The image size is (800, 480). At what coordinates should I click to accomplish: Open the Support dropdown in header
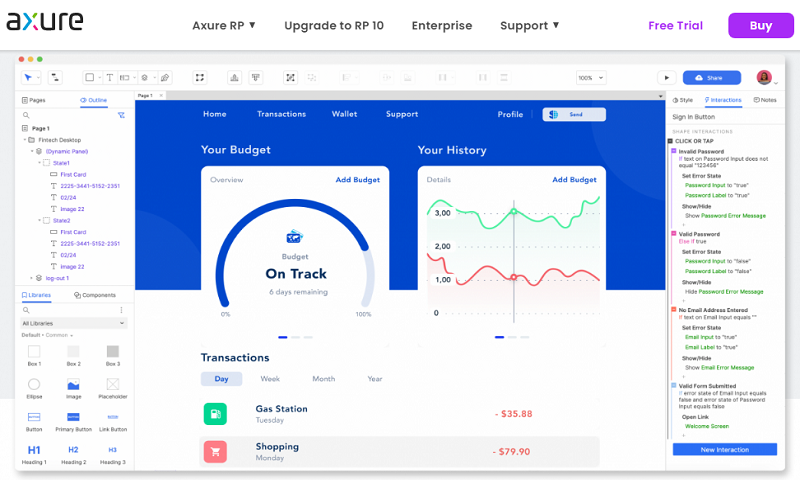[x=530, y=26]
